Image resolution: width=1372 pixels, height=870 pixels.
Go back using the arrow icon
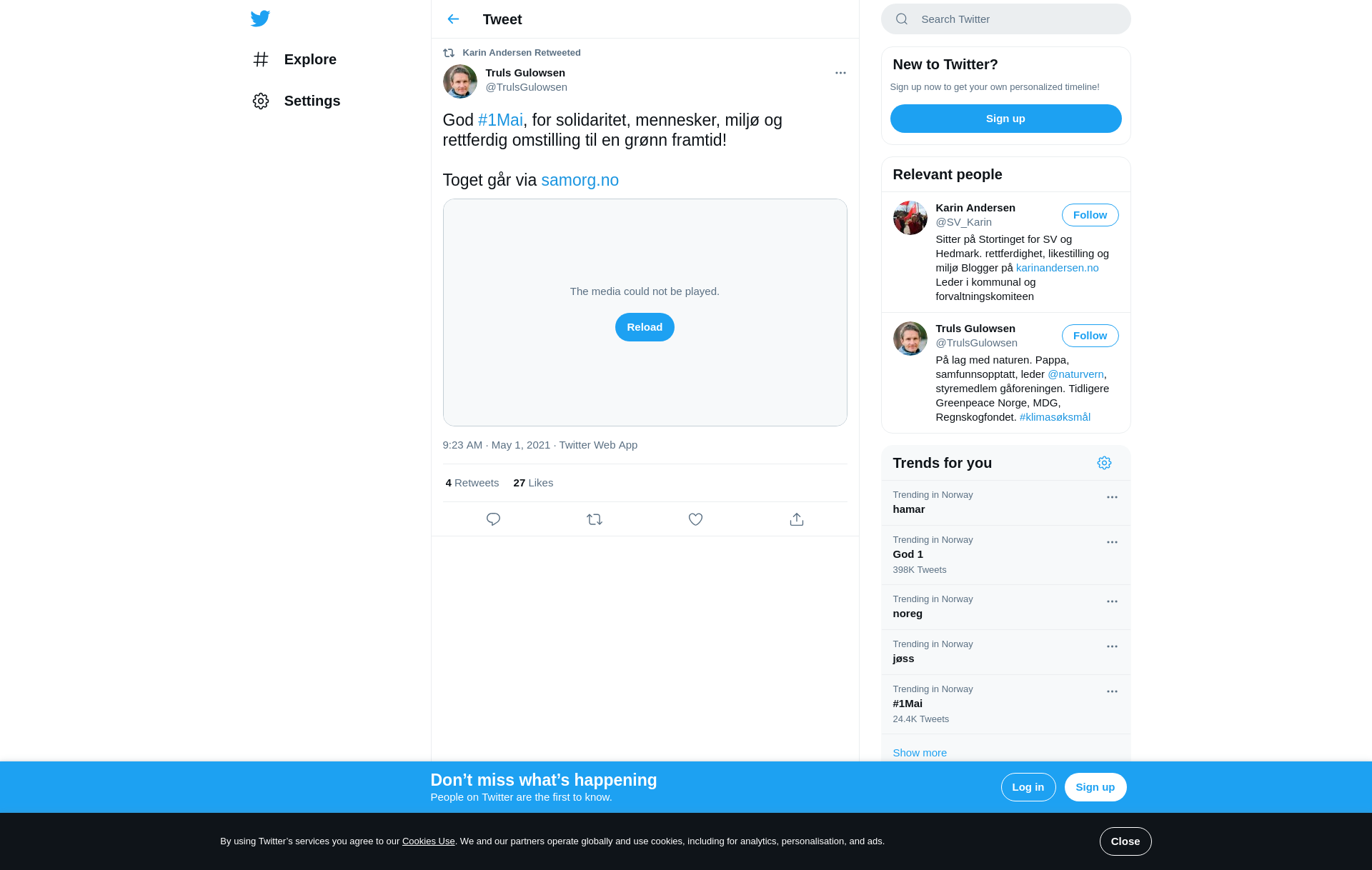tap(453, 19)
